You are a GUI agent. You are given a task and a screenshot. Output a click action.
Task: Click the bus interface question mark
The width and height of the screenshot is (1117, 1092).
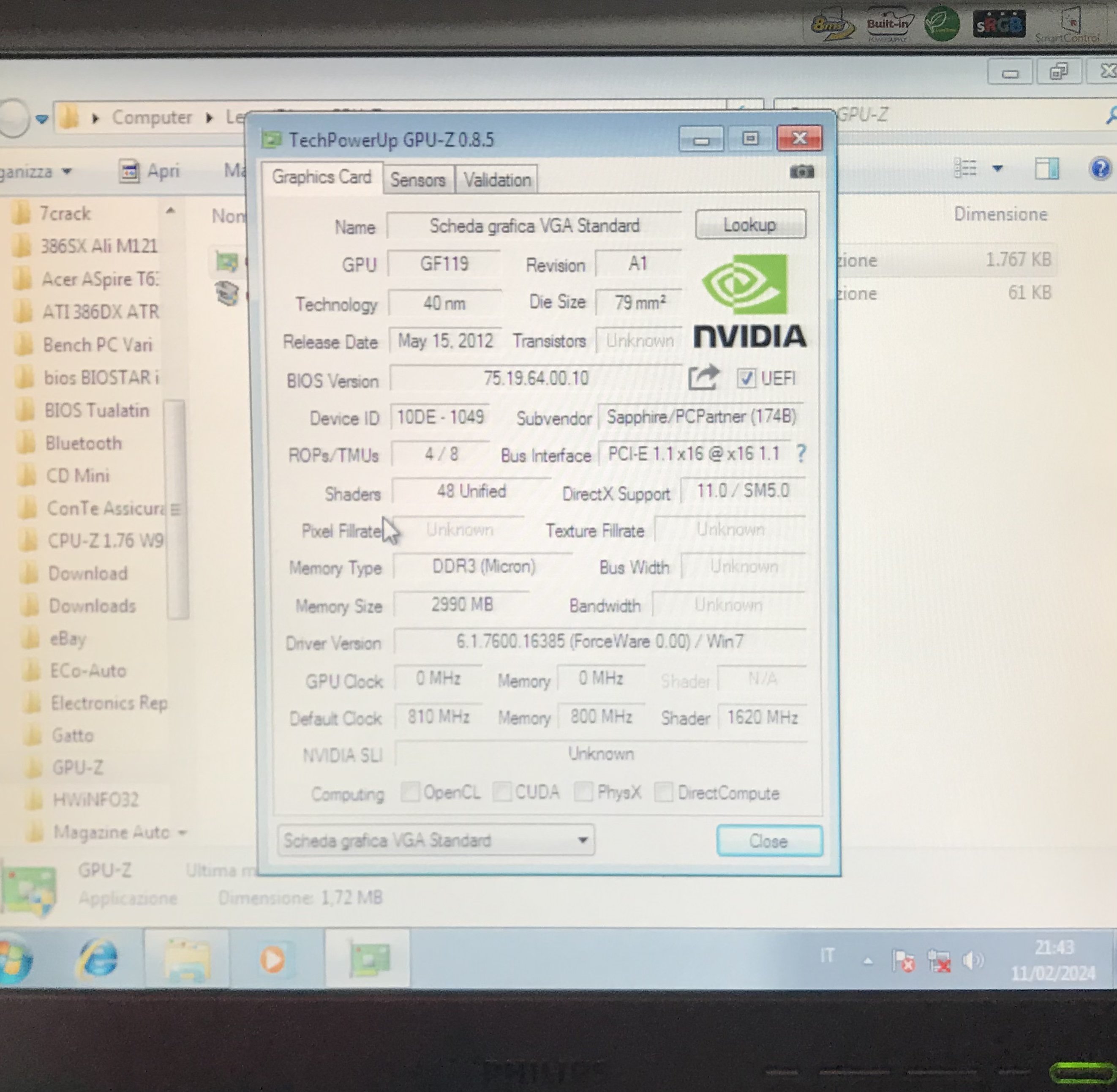click(x=801, y=454)
